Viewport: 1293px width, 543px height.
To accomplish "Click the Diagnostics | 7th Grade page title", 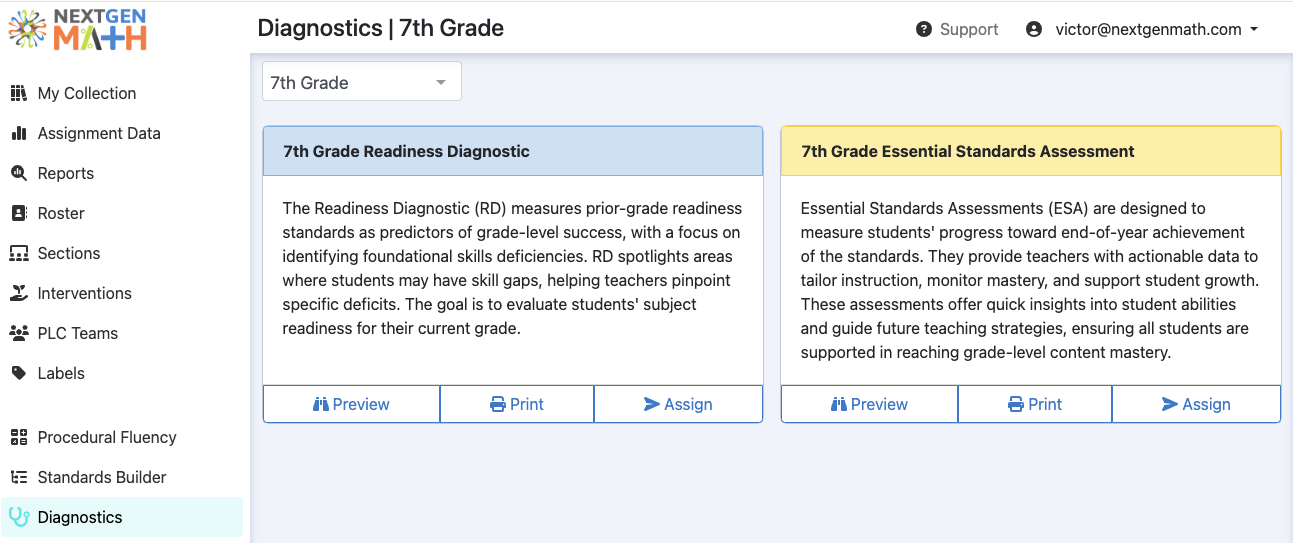I will point(381,28).
